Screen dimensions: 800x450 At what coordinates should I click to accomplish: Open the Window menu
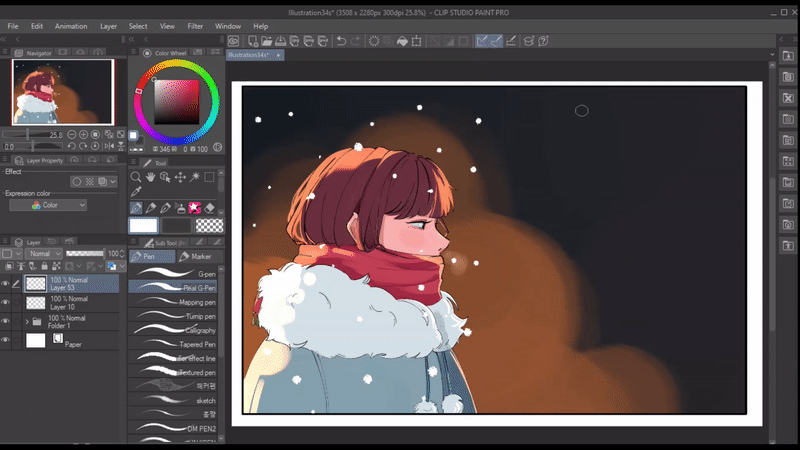tap(228, 26)
